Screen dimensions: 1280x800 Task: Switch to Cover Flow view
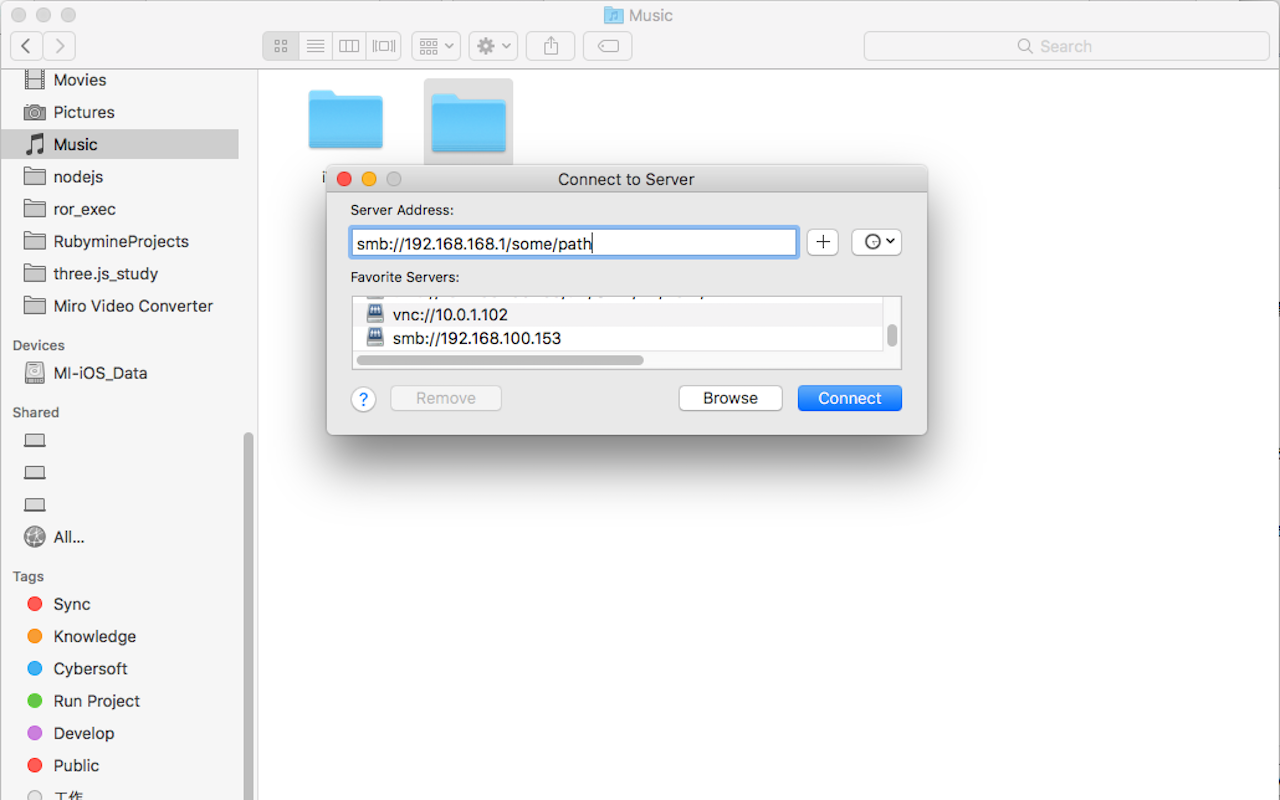click(383, 45)
